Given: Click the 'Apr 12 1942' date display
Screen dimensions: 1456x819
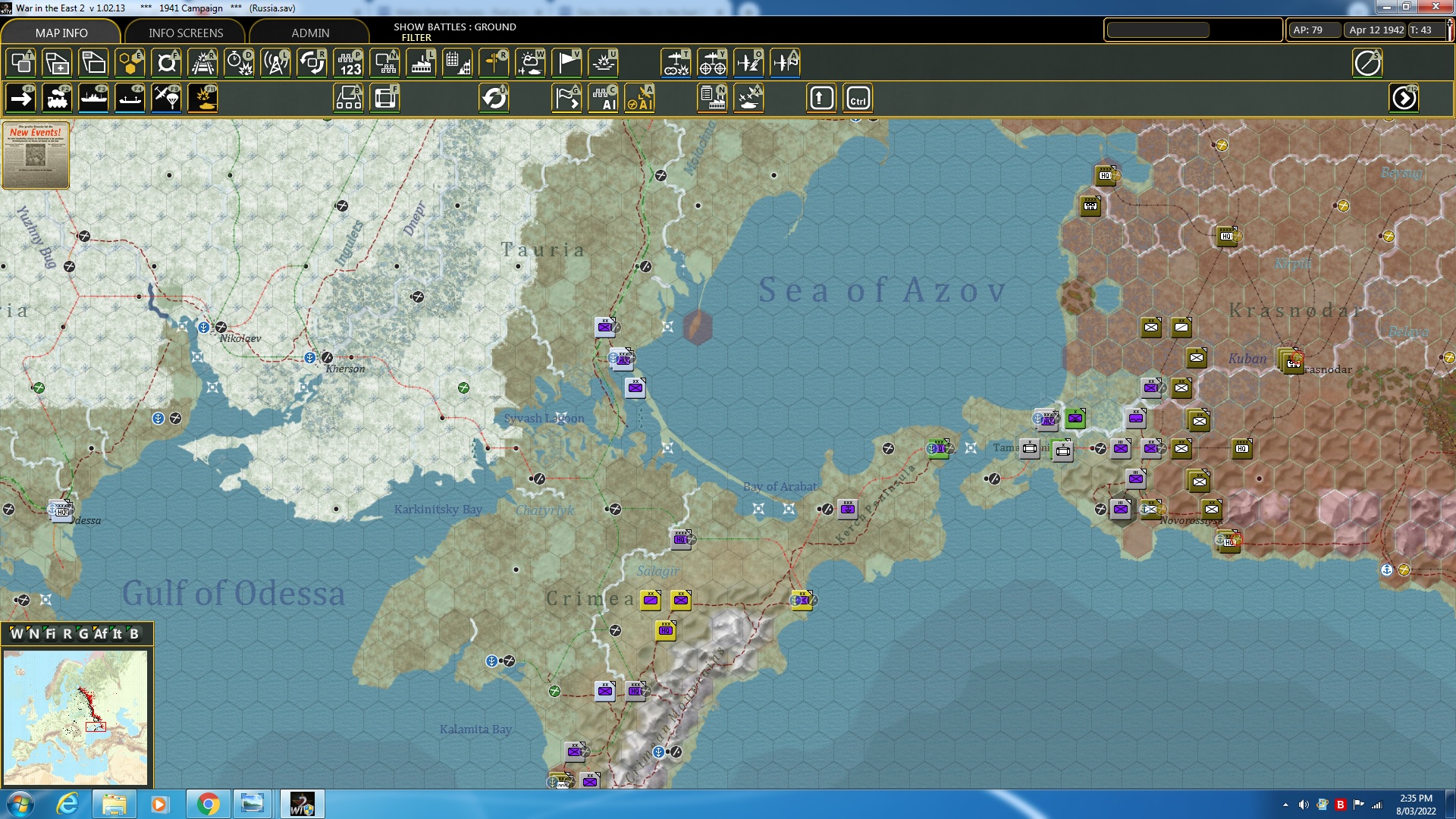Looking at the screenshot, I should tap(1376, 30).
